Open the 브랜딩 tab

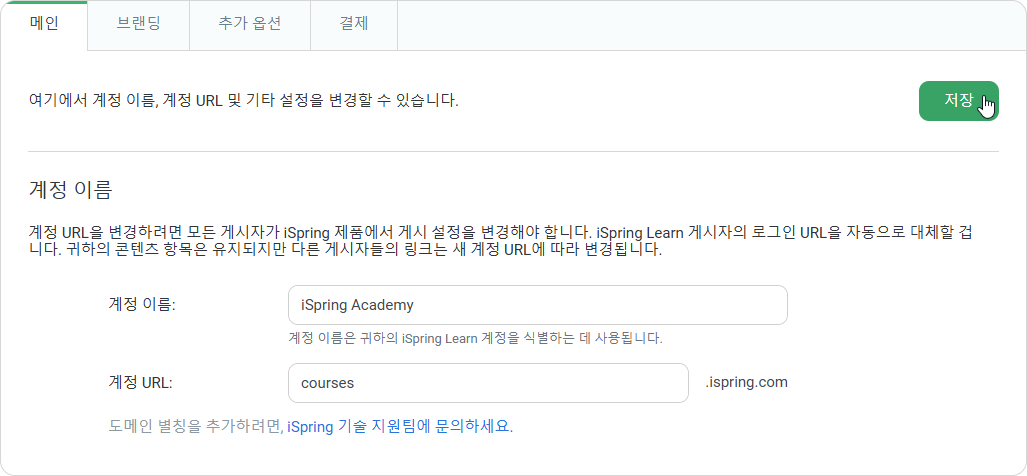click(138, 25)
